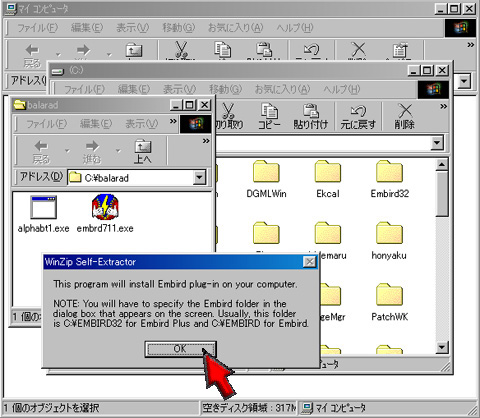The width and height of the screenshot is (480, 418).
Task: Open the View menu in the balarad window
Action: point(141,124)
